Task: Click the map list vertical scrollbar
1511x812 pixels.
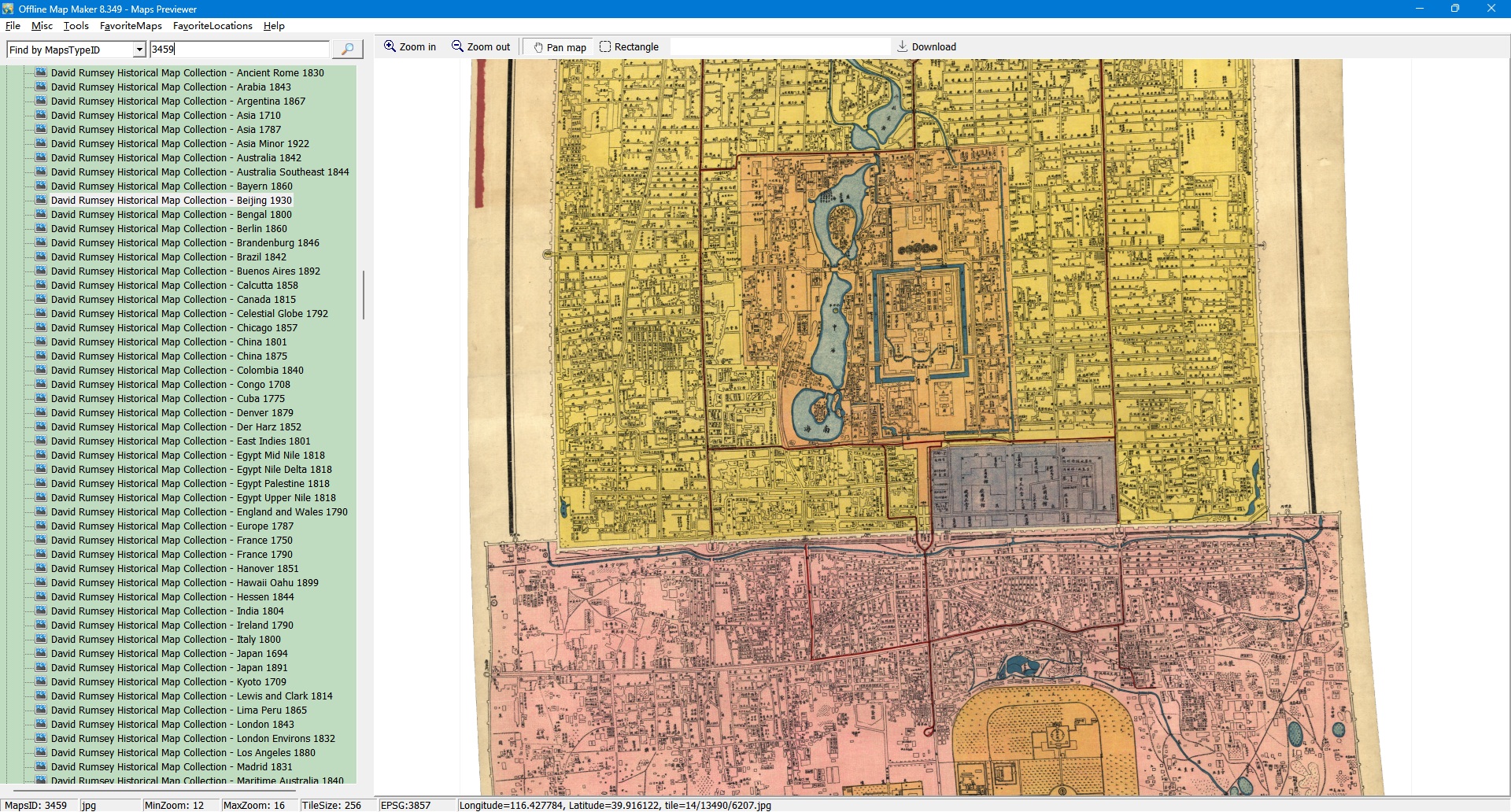Action: 363,295
